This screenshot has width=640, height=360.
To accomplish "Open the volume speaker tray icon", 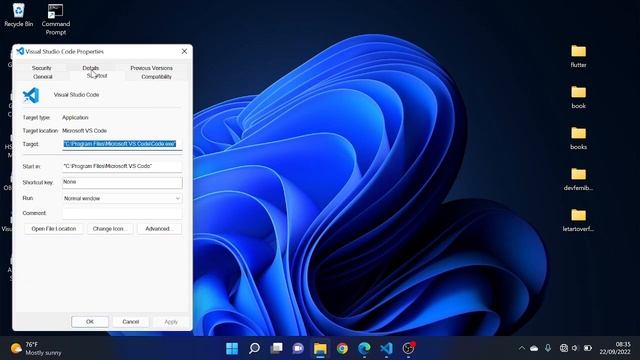I will pyautogui.click(x=575, y=348).
